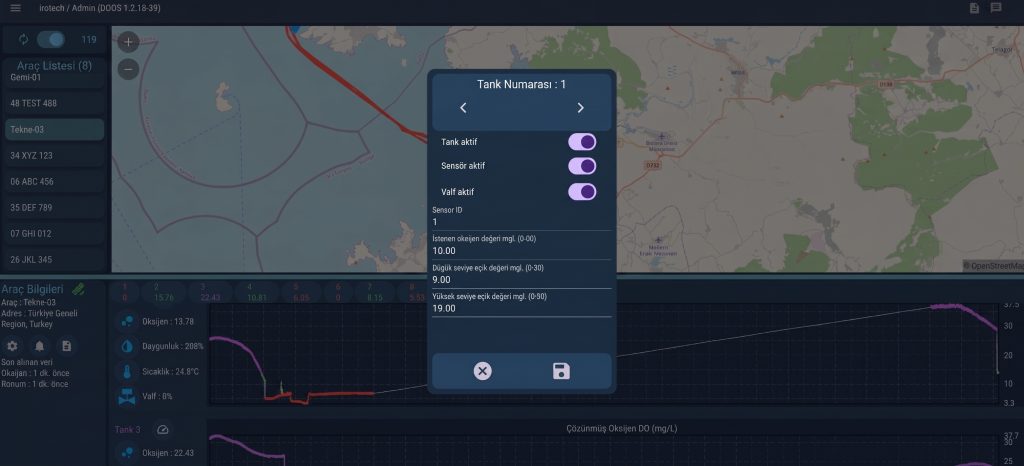
Task: Select 48 TEST 488 vehicle
Action: pyautogui.click(x=54, y=103)
